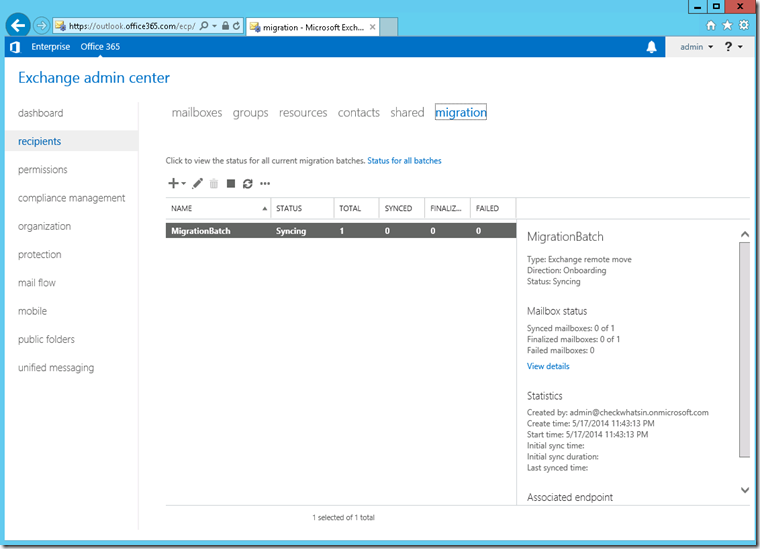Click the Enterprise header link
Image resolution: width=760 pixels, height=549 pixels.
click(x=50, y=47)
